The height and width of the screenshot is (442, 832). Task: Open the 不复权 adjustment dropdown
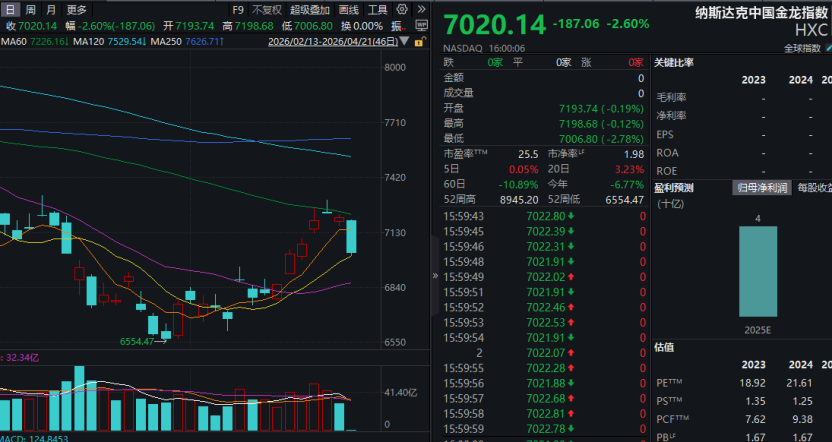266,10
